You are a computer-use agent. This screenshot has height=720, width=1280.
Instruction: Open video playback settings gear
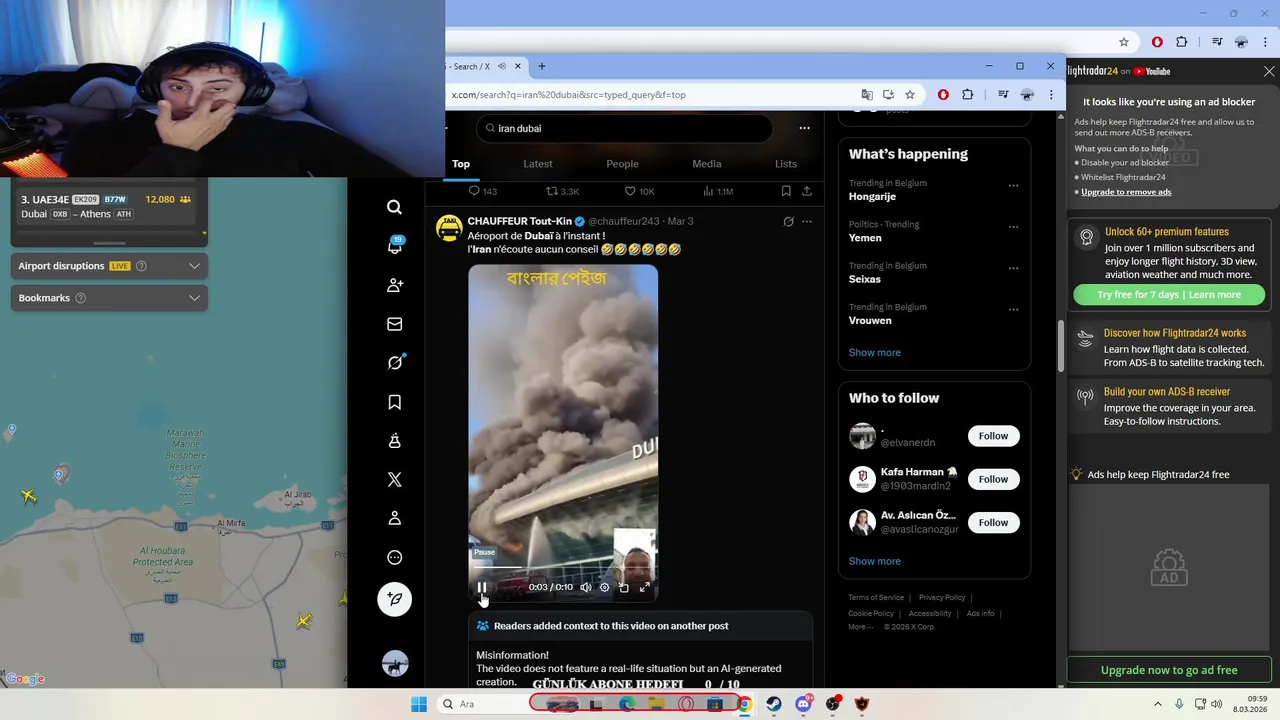(604, 587)
